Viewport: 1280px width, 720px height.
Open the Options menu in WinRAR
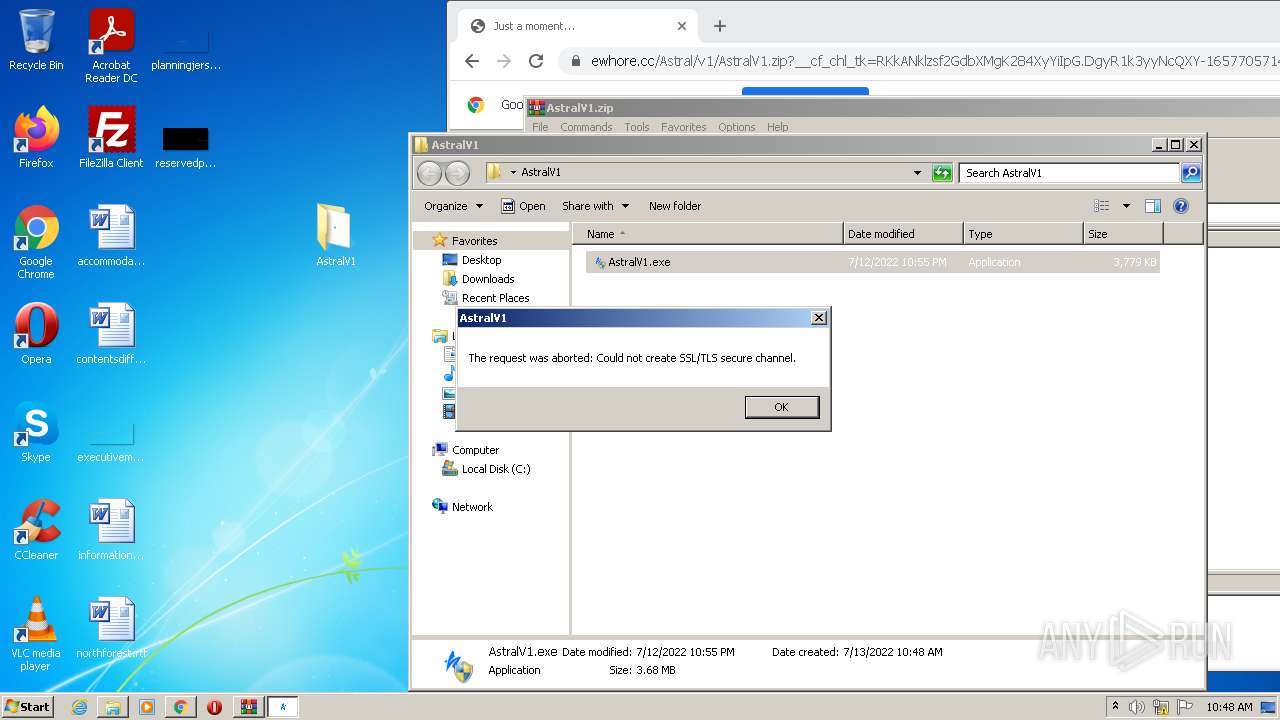[x=736, y=127]
